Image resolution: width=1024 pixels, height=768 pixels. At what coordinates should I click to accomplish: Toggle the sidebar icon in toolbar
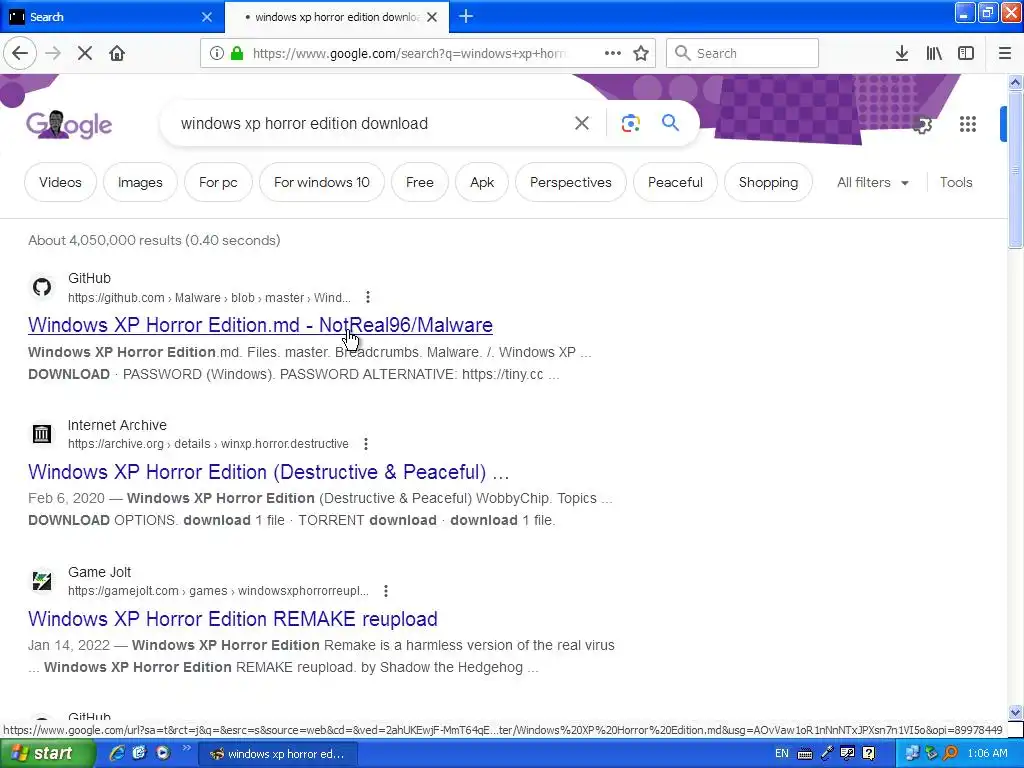966,54
